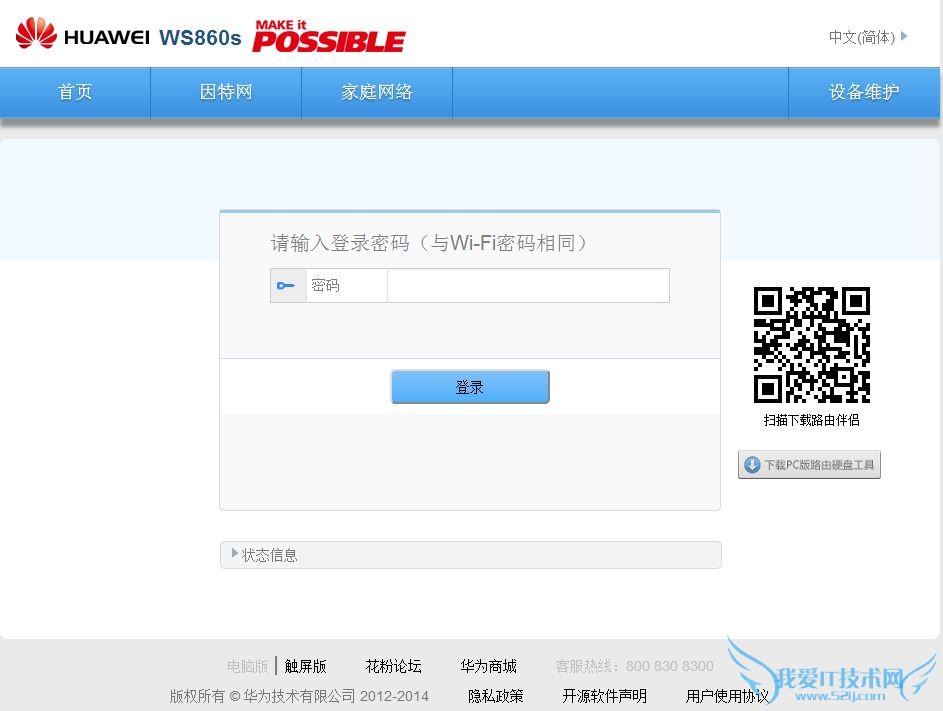Viewport: 943px width, 711px height.
Task: Open the 隐私政策 link
Action: click(x=496, y=696)
